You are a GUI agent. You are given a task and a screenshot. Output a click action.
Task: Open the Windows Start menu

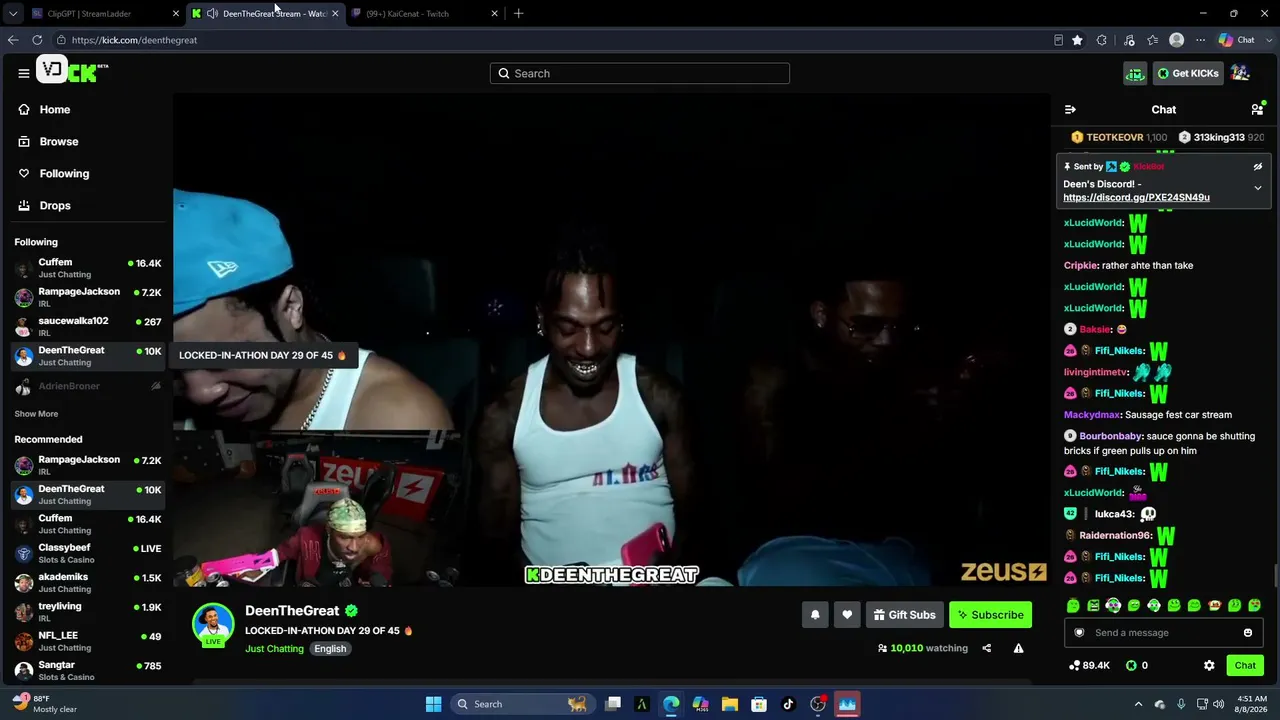pyautogui.click(x=433, y=704)
